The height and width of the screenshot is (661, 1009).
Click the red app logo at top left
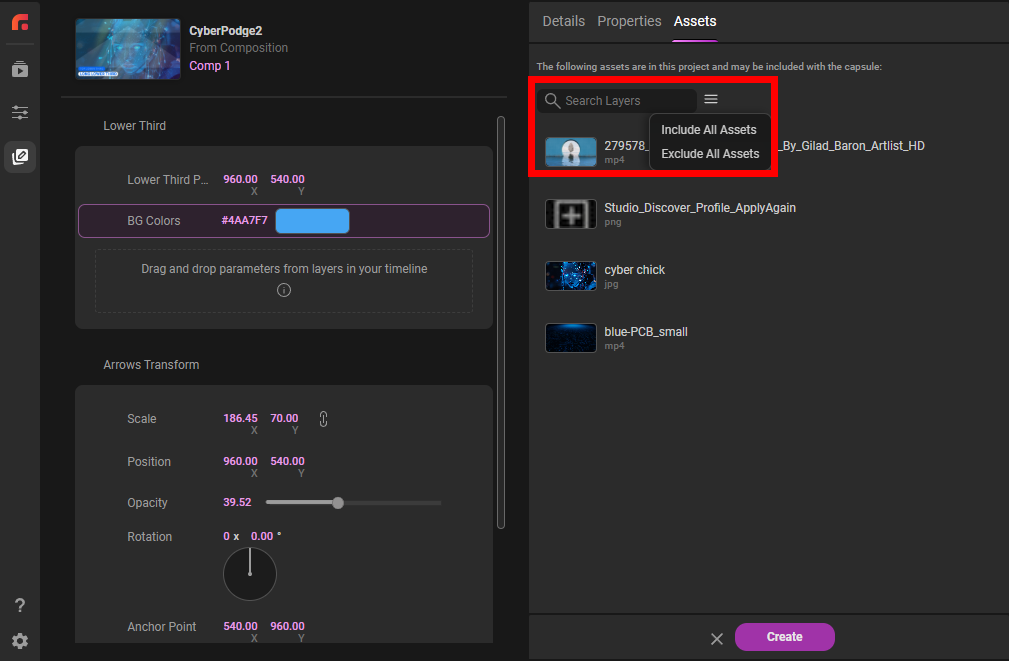tap(19, 22)
